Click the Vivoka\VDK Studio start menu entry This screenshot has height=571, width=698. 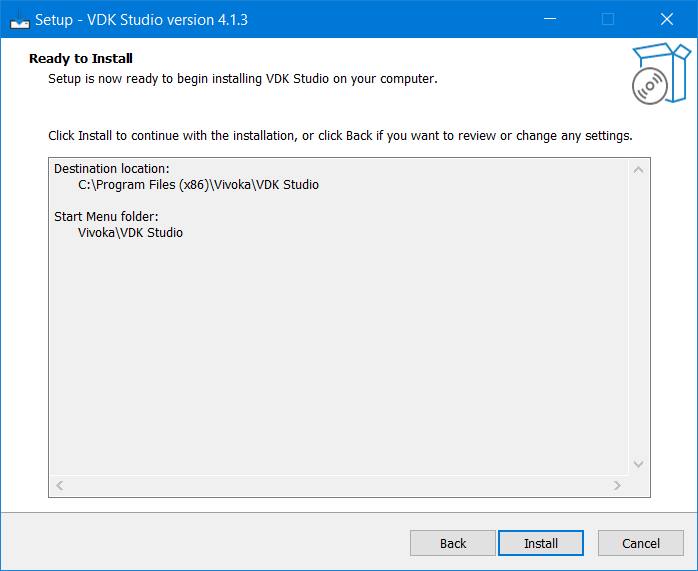[x=130, y=232]
